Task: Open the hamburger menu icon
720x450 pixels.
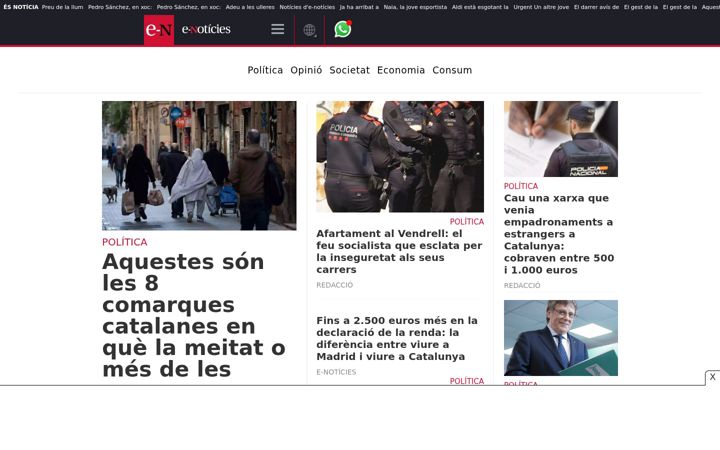Action: (x=277, y=29)
